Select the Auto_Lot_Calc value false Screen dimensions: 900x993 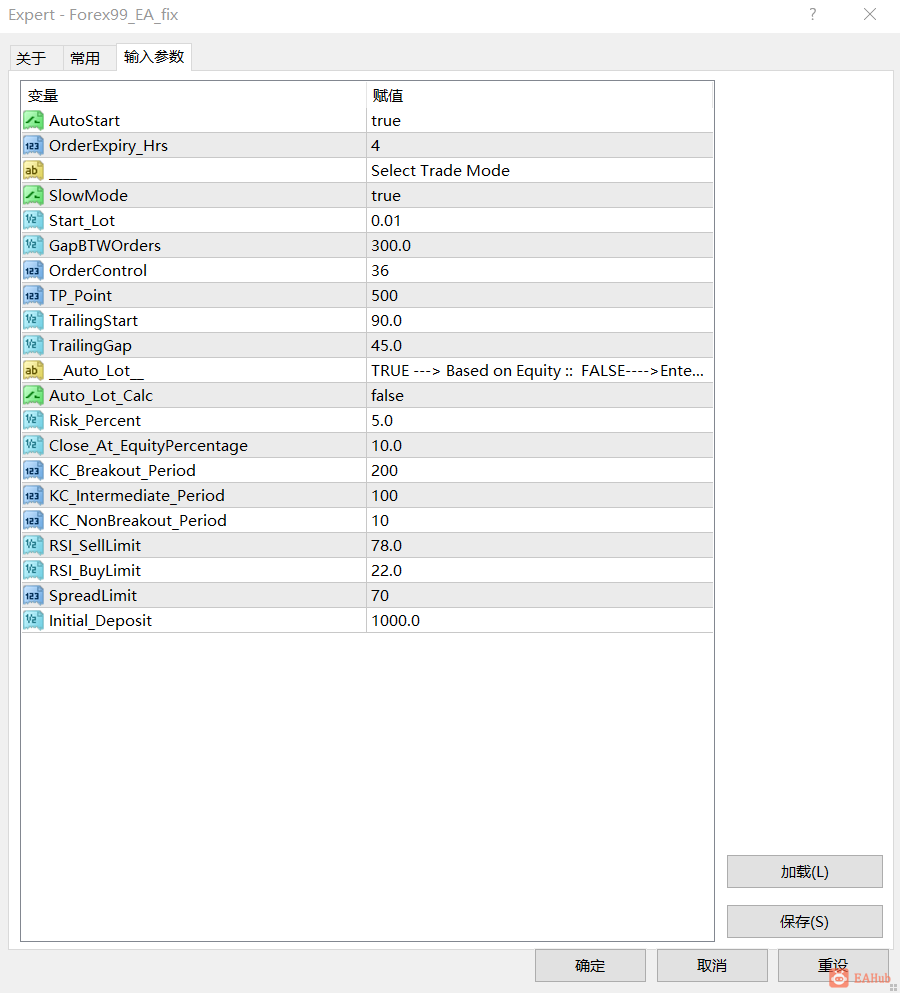click(x=540, y=396)
